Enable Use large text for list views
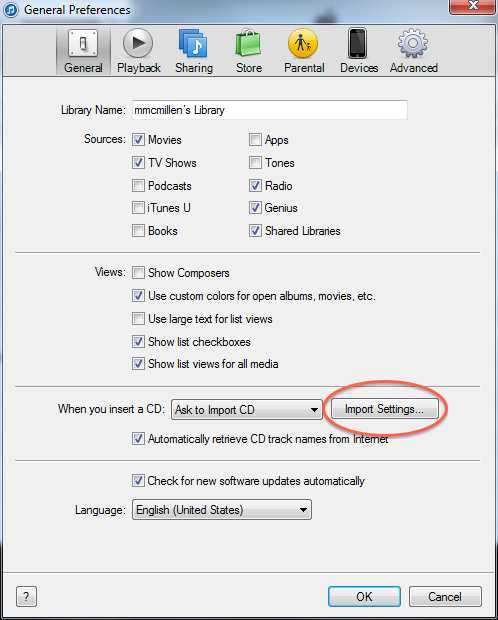This screenshot has height=620, width=498. point(138,319)
